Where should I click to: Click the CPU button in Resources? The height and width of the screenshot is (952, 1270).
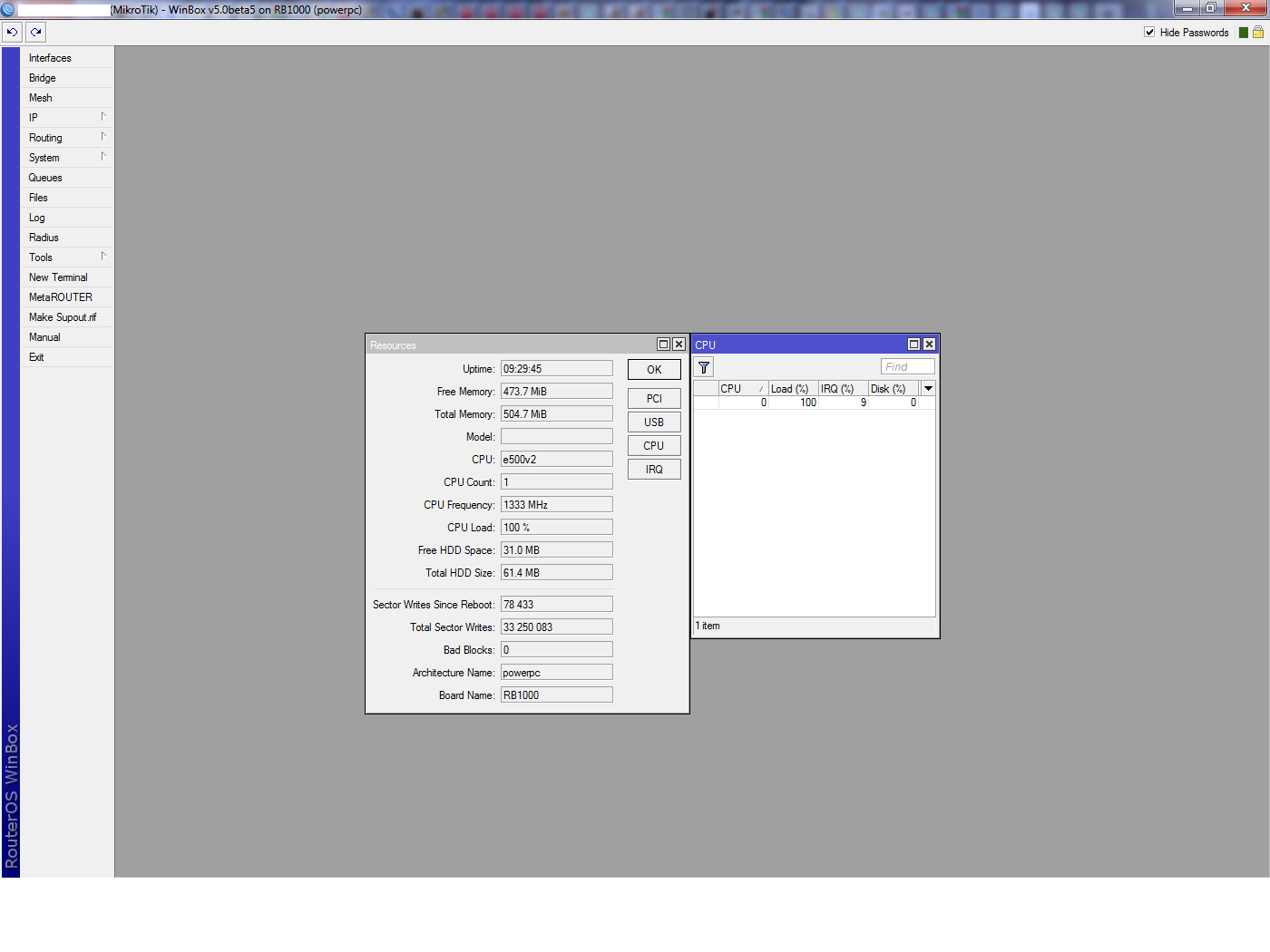point(654,446)
